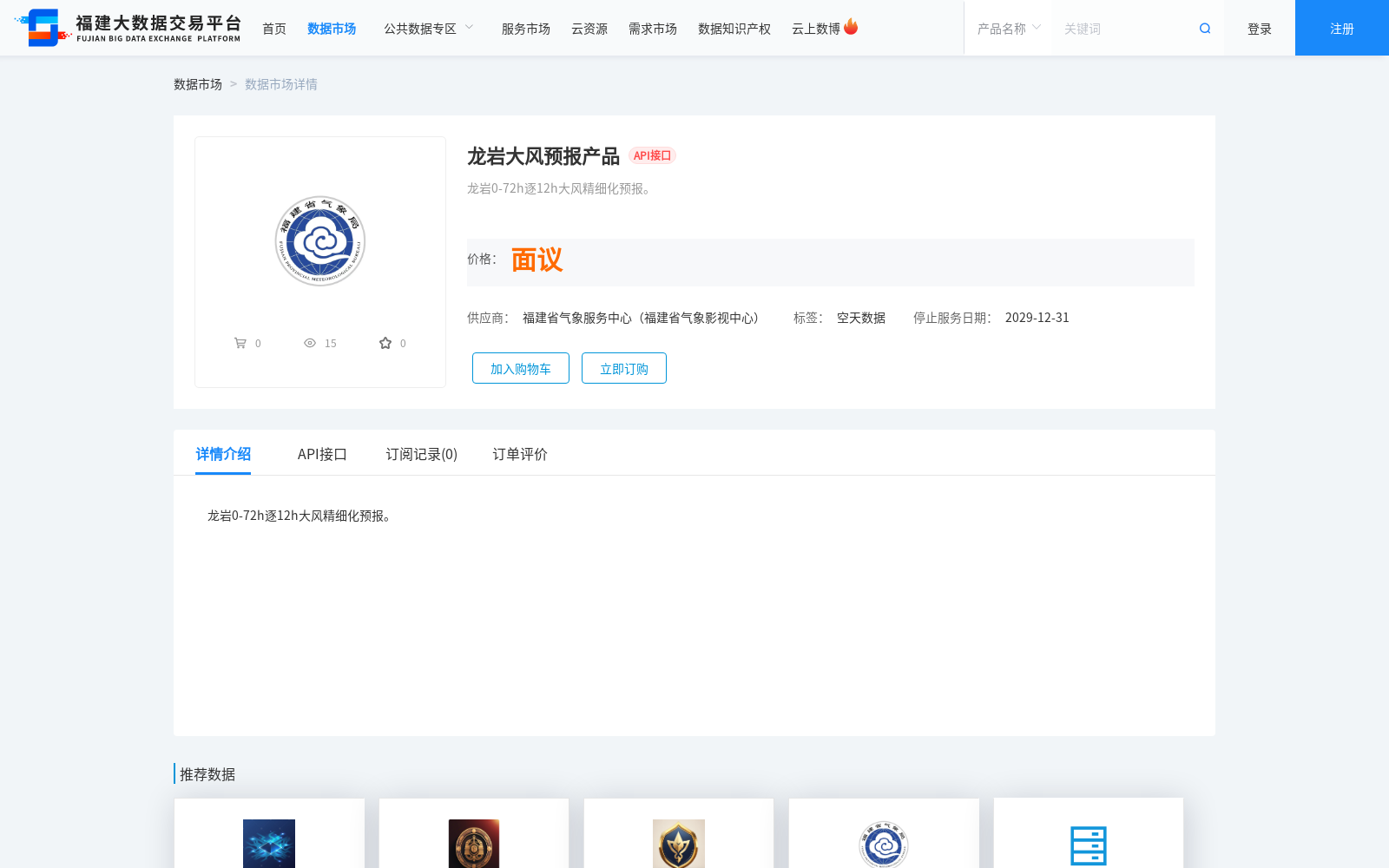This screenshot has height=868, width=1389.
Task: Select 数据市场 in the top navigation
Action: (x=332, y=29)
